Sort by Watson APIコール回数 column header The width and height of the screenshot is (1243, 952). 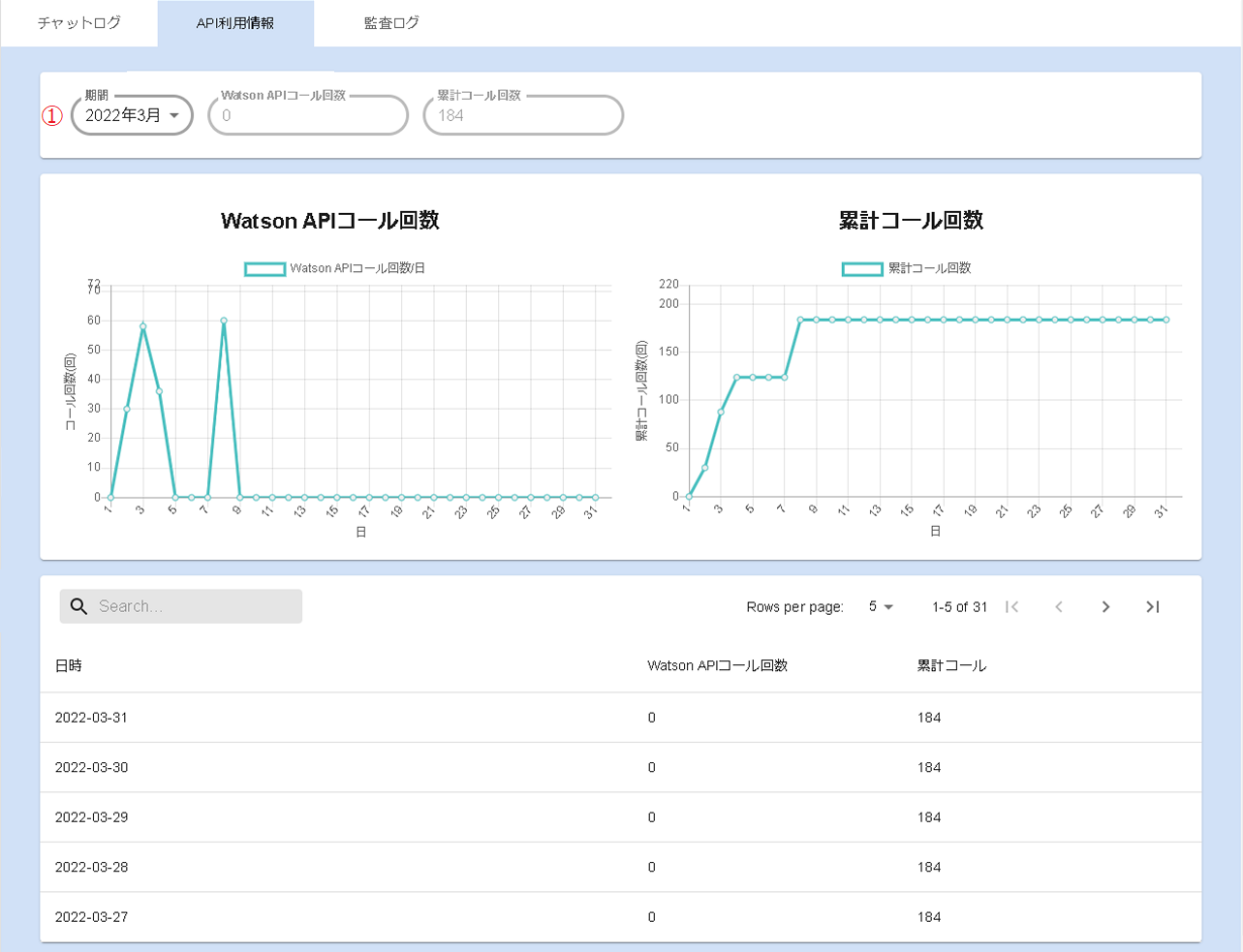point(717,666)
